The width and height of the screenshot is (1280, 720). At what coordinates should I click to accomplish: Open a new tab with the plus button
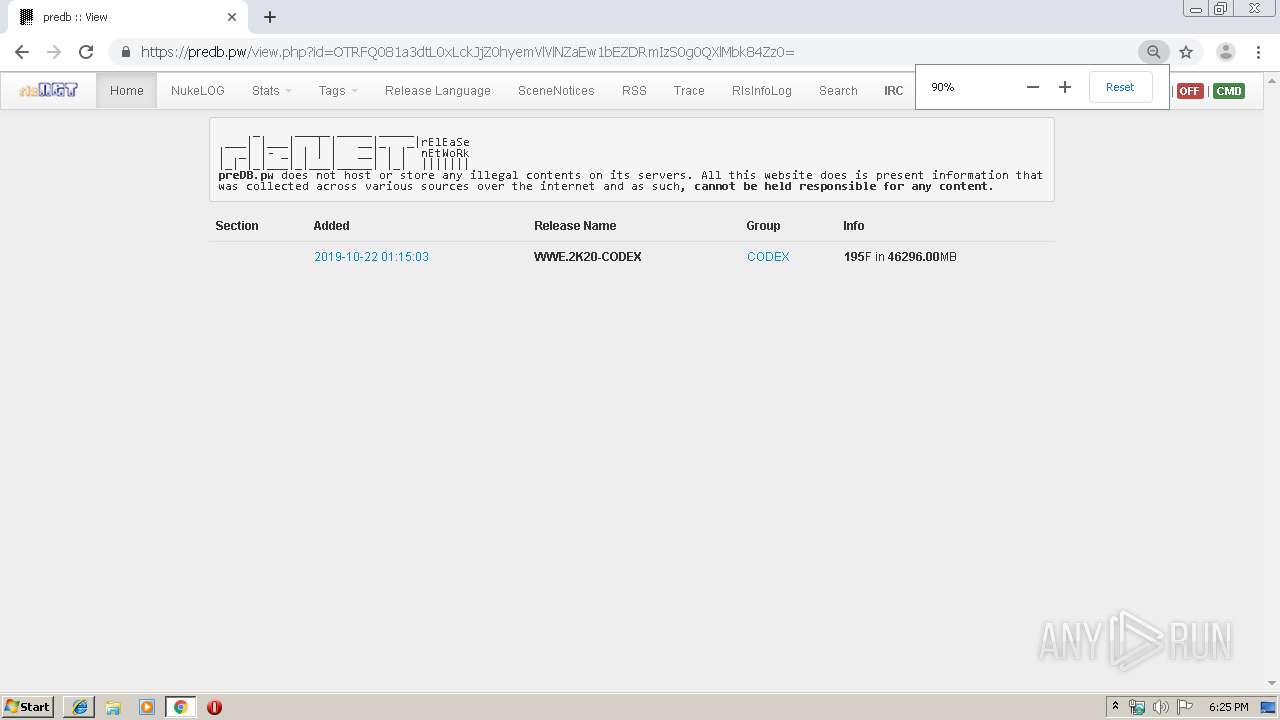pos(270,17)
